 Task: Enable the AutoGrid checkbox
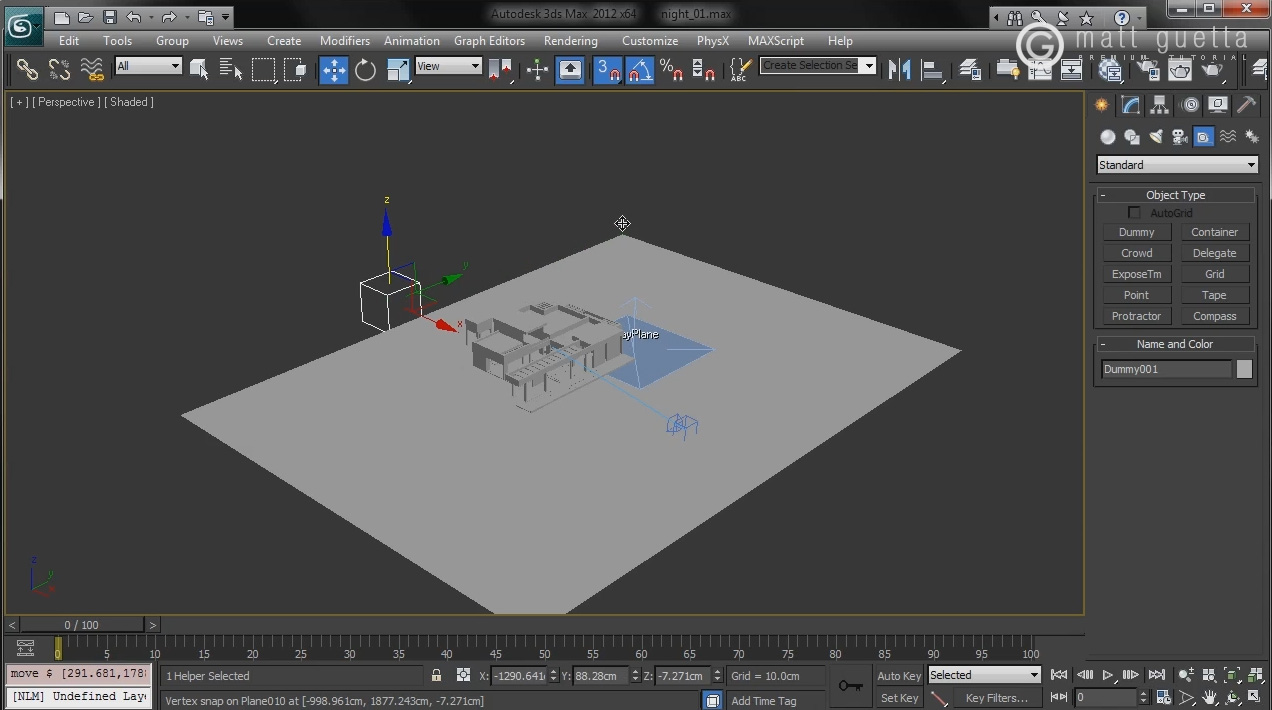(x=1134, y=213)
